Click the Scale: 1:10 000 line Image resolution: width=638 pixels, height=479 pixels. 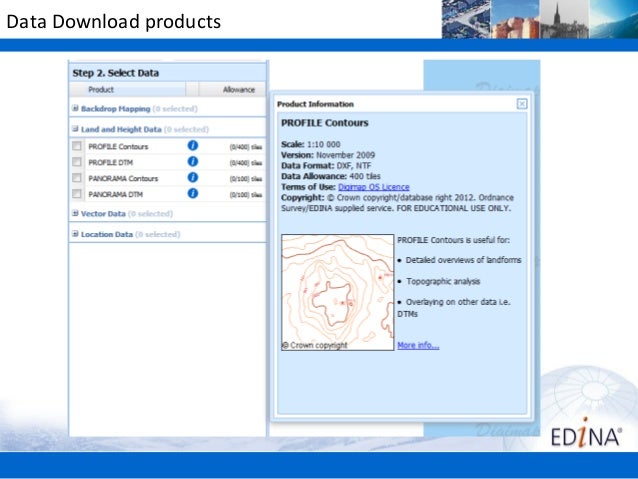311,144
